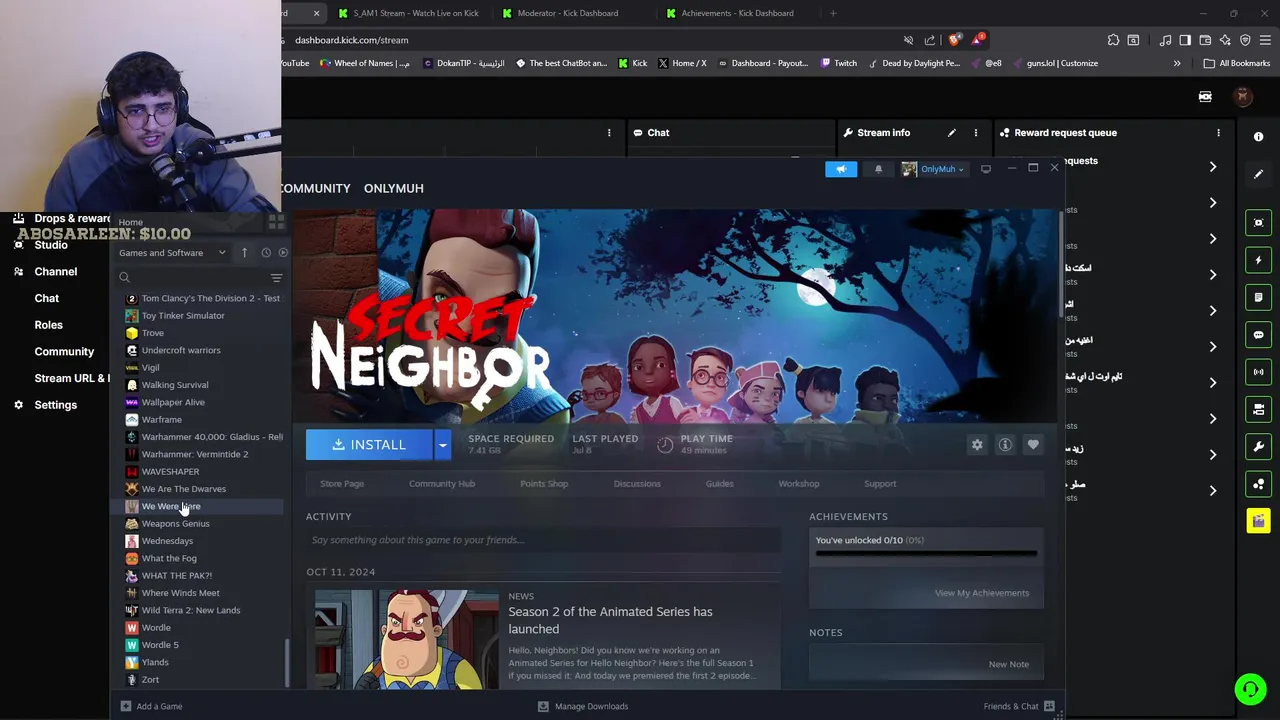
Task: Select Warframe in the library list
Action: click(x=162, y=420)
